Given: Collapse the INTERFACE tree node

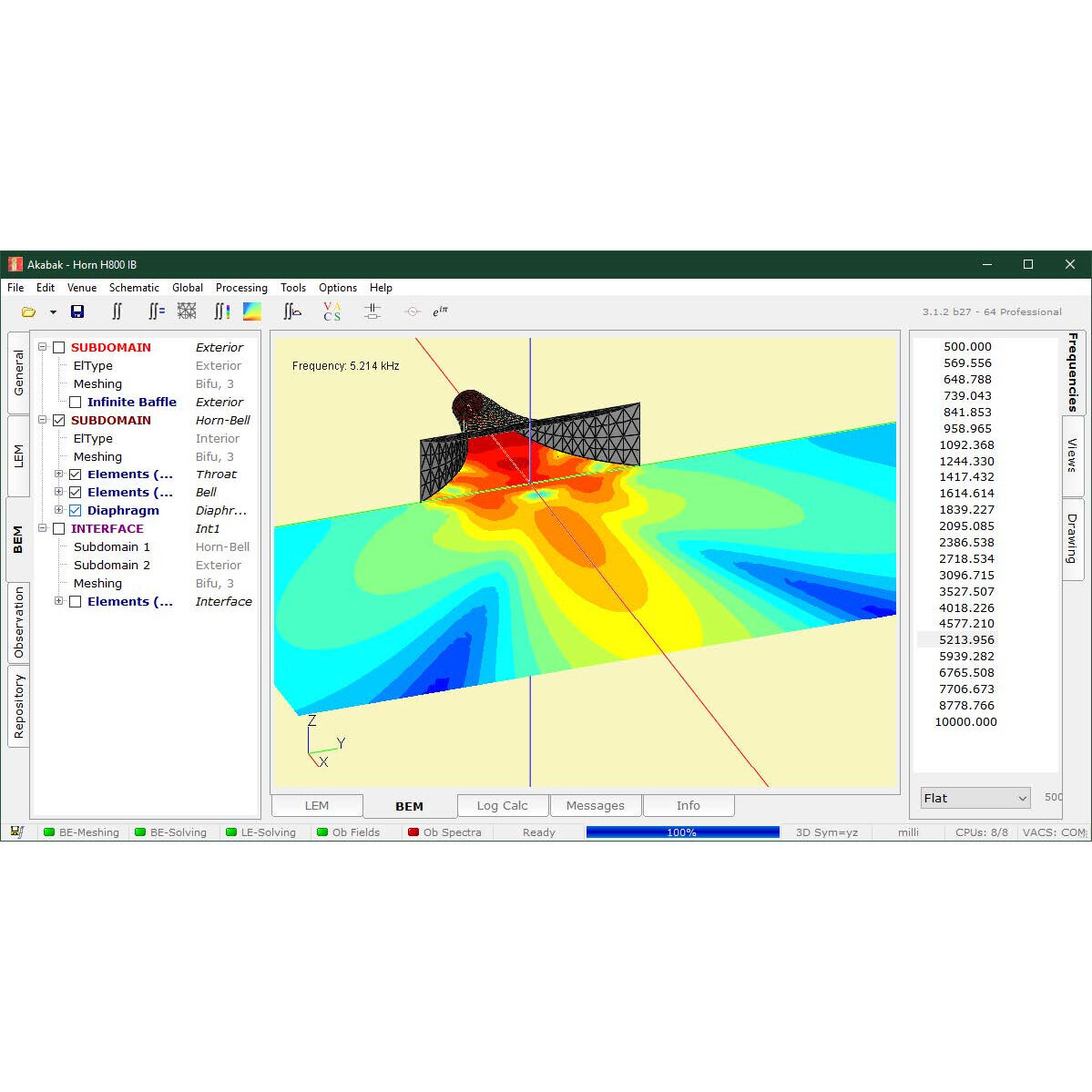Looking at the screenshot, I should pyautogui.click(x=42, y=529).
